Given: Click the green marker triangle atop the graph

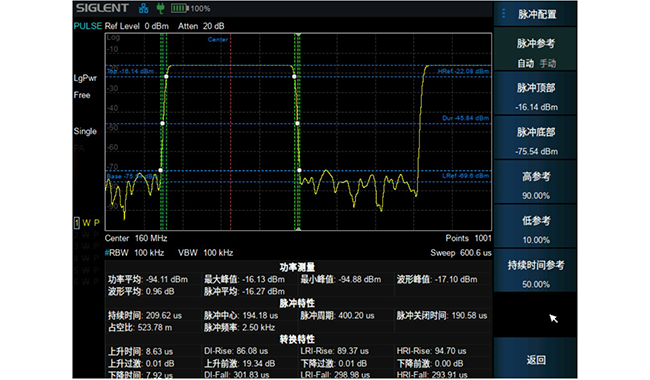Looking at the screenshot, I should (x=298, y=36).
